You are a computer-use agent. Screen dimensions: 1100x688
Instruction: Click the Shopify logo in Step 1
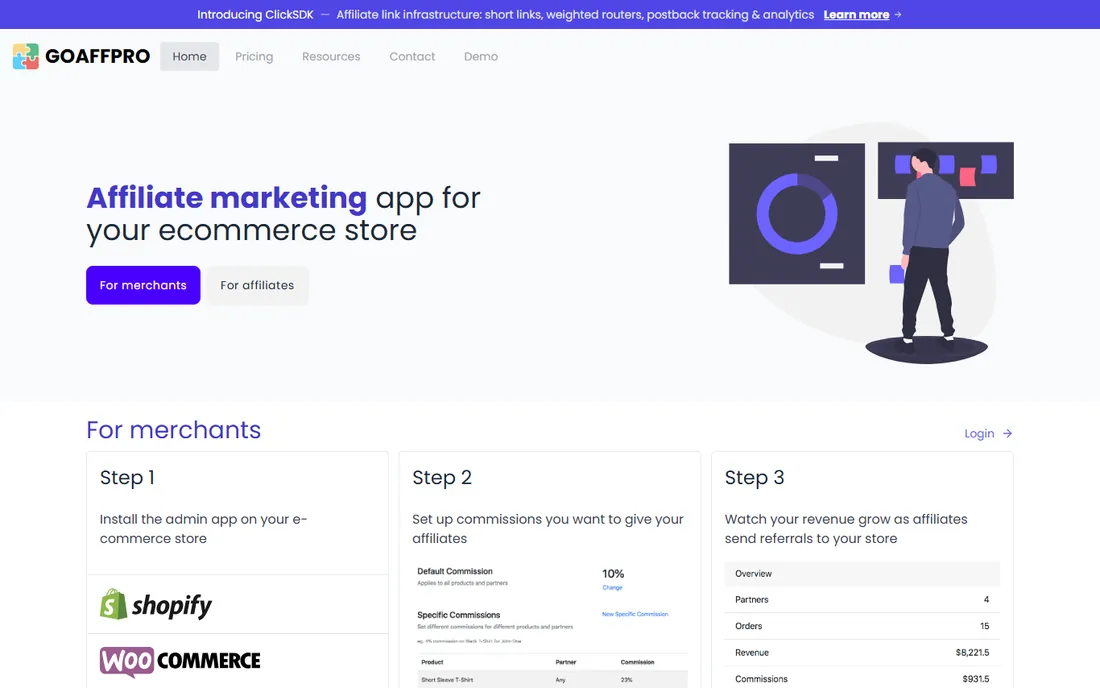156,605
